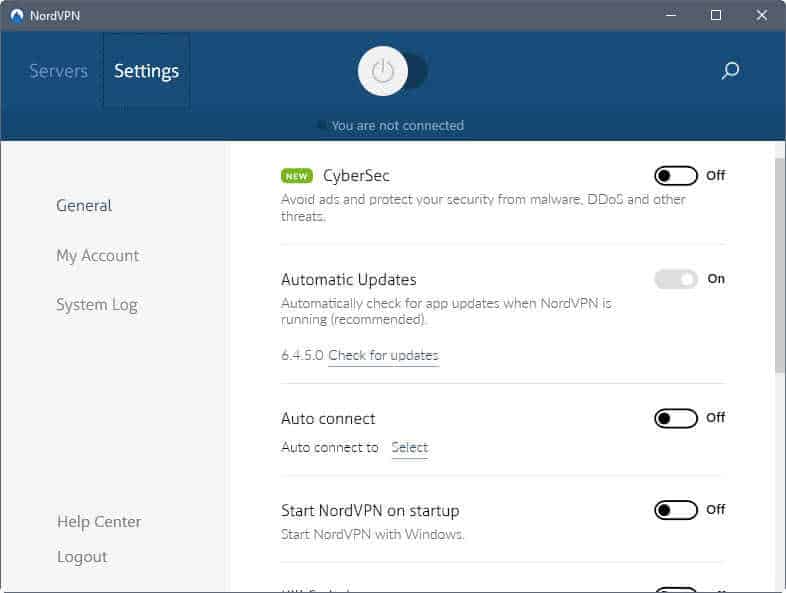Click the Check for updates link
This screenshot has height=593, width=786.
coord(383,356)
